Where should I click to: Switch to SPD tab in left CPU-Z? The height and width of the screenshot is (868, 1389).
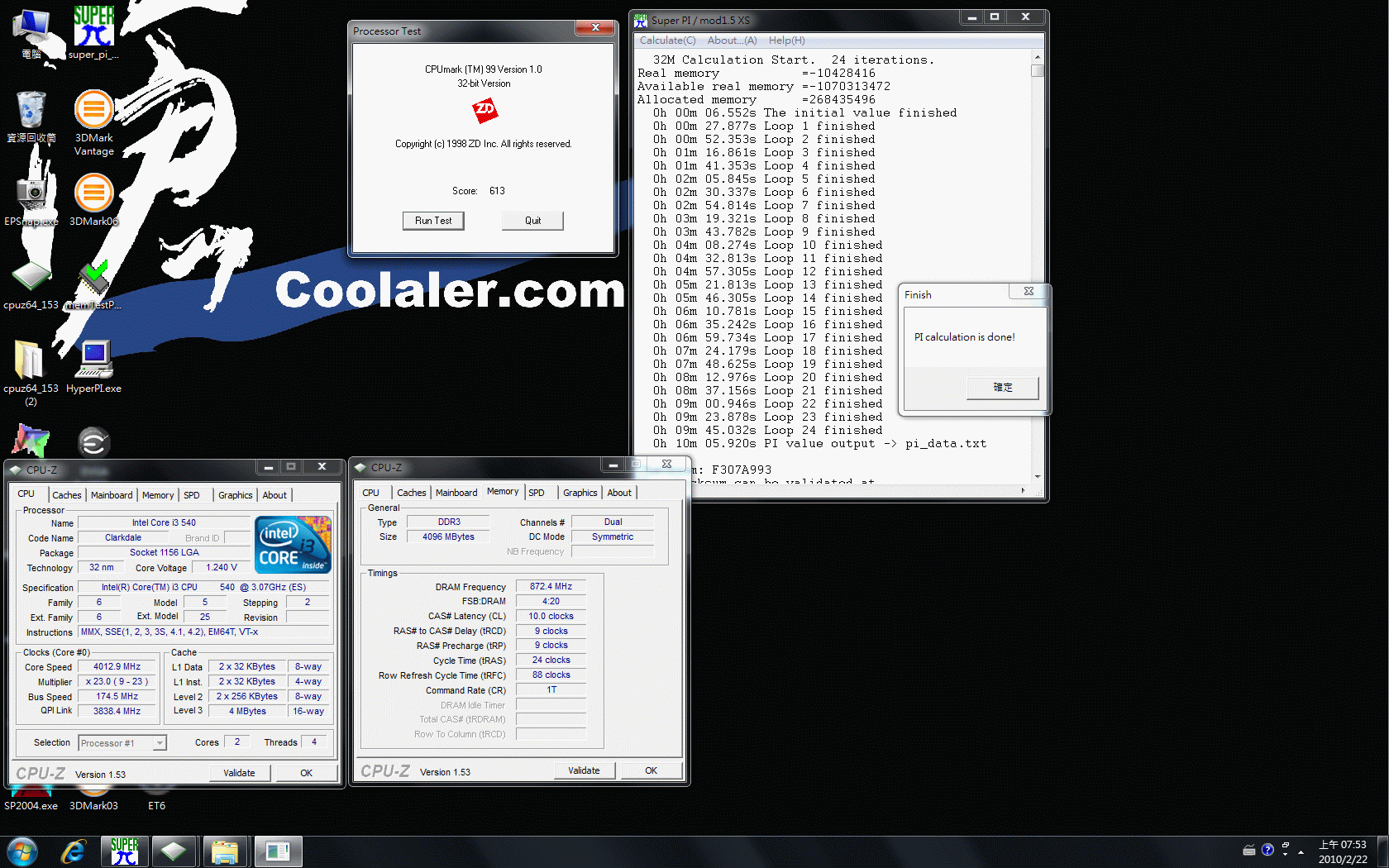coord(192,495)
